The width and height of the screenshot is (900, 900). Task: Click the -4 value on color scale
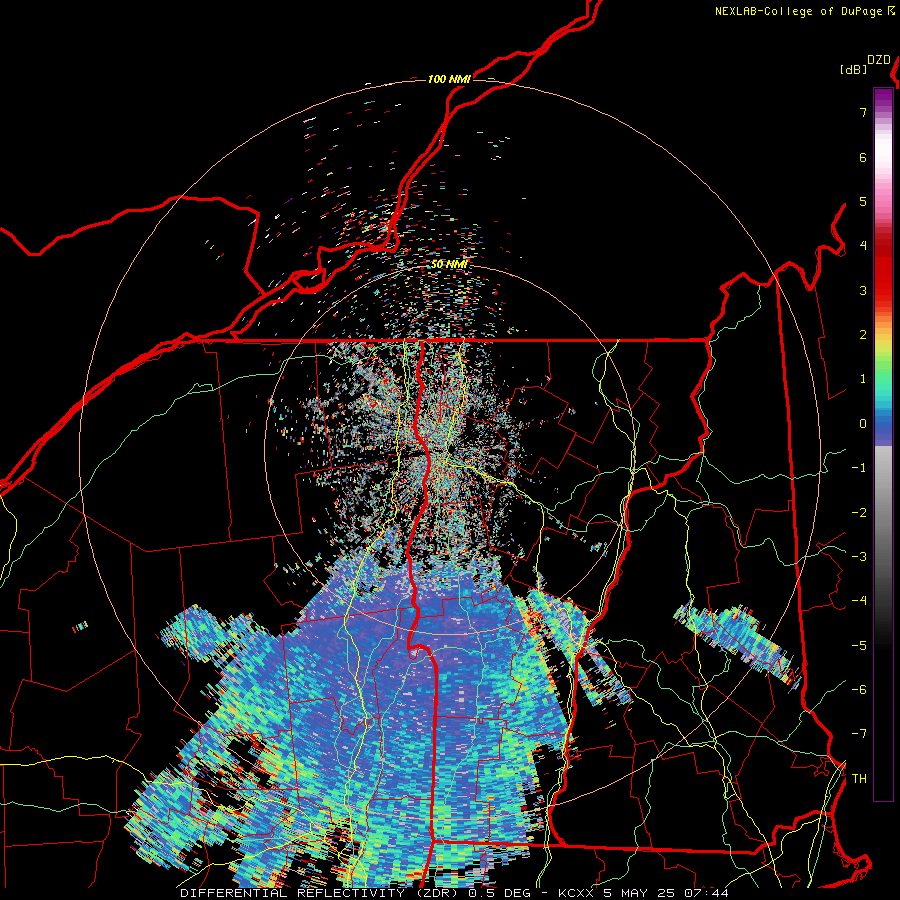859,601
